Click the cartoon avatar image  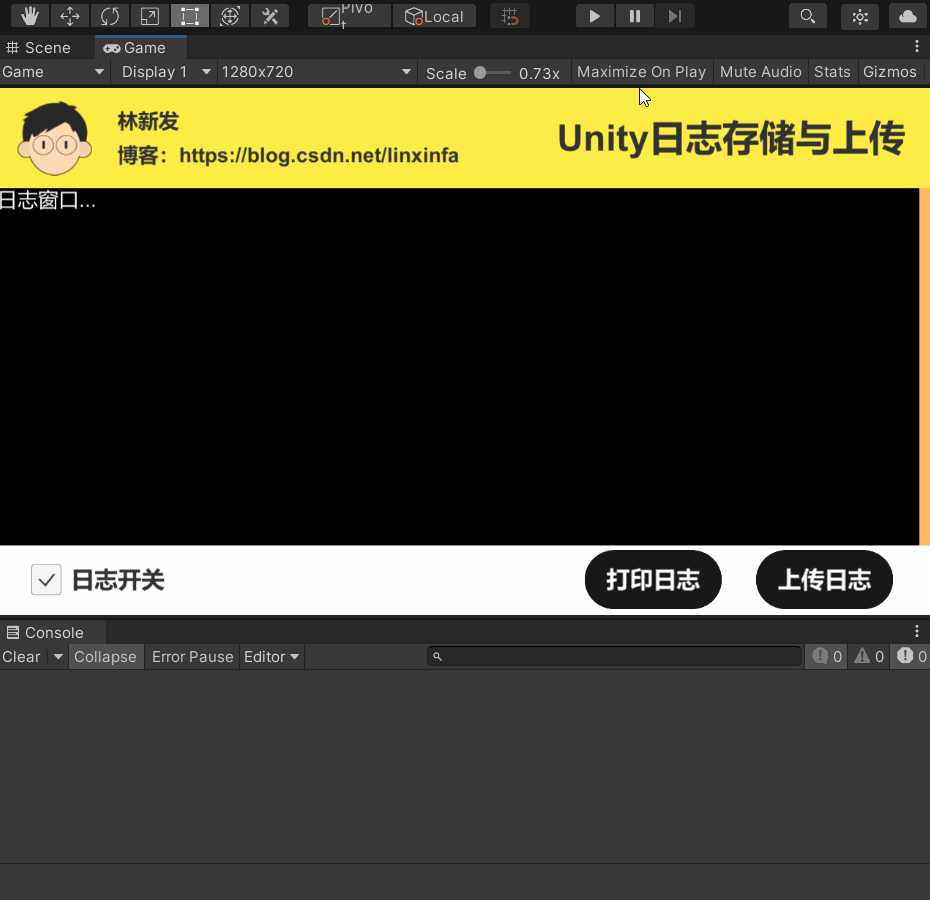tap(55, 138)
